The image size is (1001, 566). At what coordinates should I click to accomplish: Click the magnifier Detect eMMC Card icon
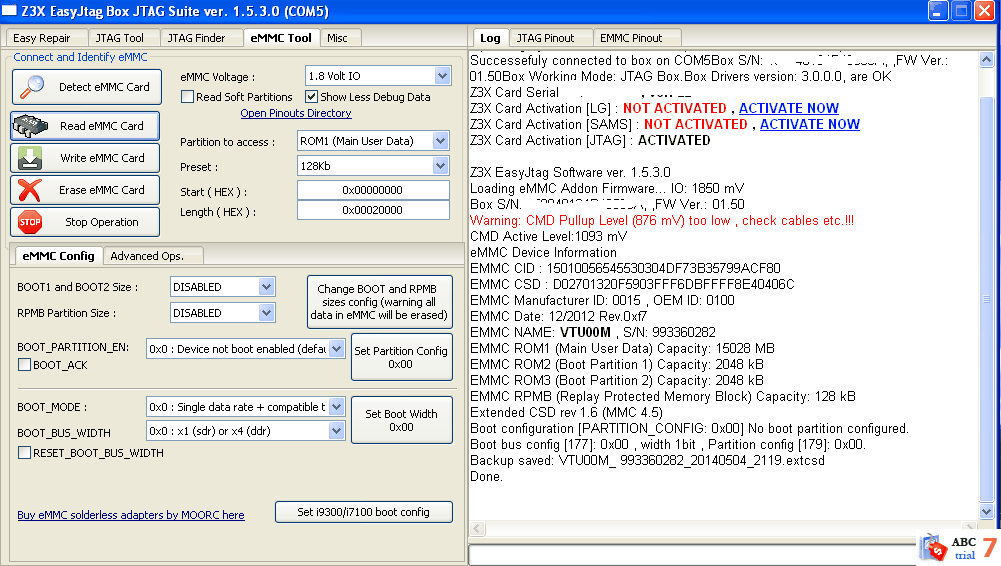pos(31,87)
